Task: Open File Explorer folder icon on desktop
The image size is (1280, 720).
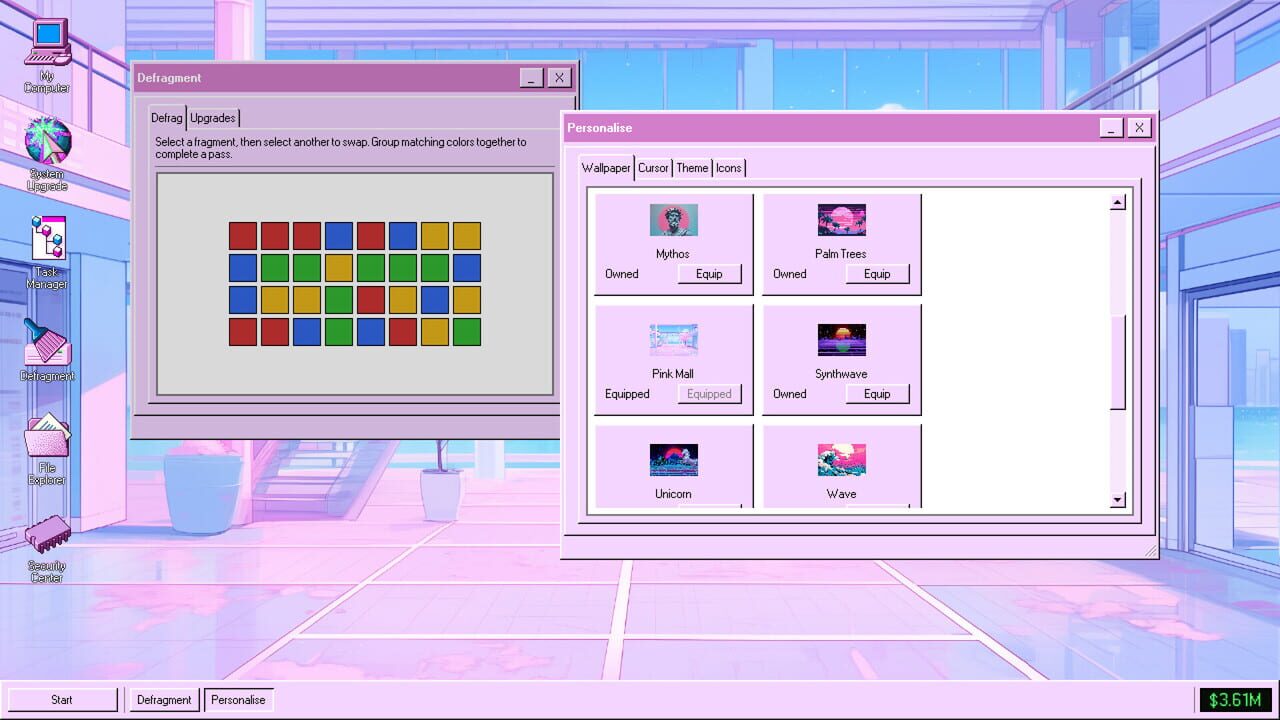Action: (47, 449)
